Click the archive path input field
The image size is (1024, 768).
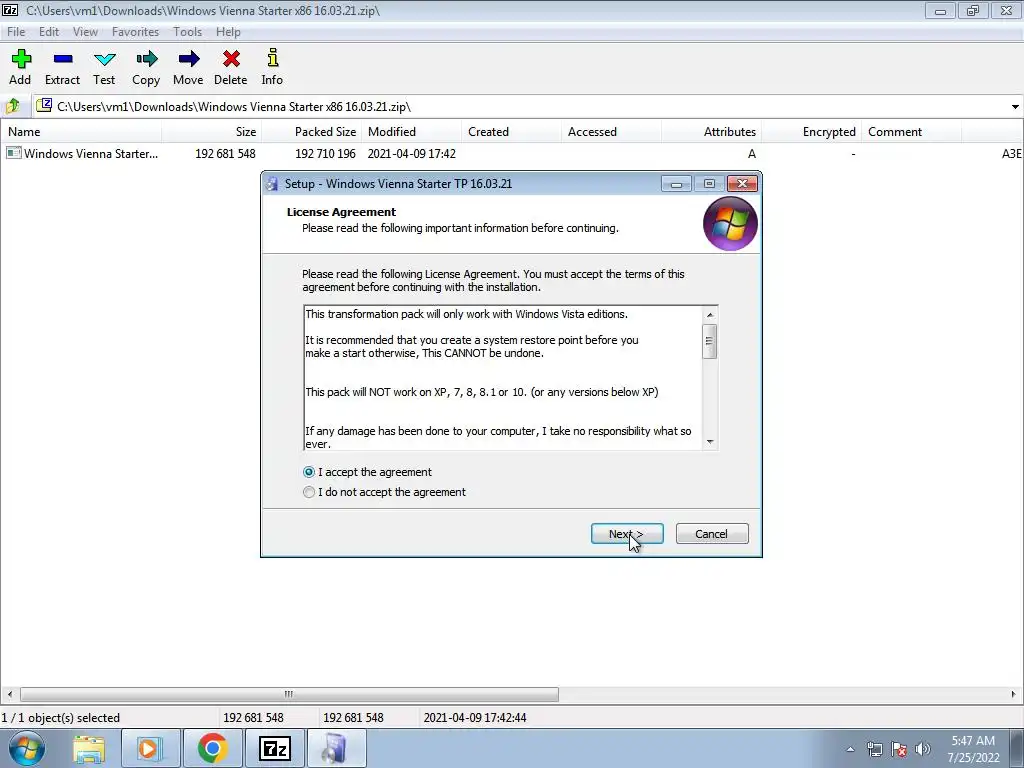[522, 106]
